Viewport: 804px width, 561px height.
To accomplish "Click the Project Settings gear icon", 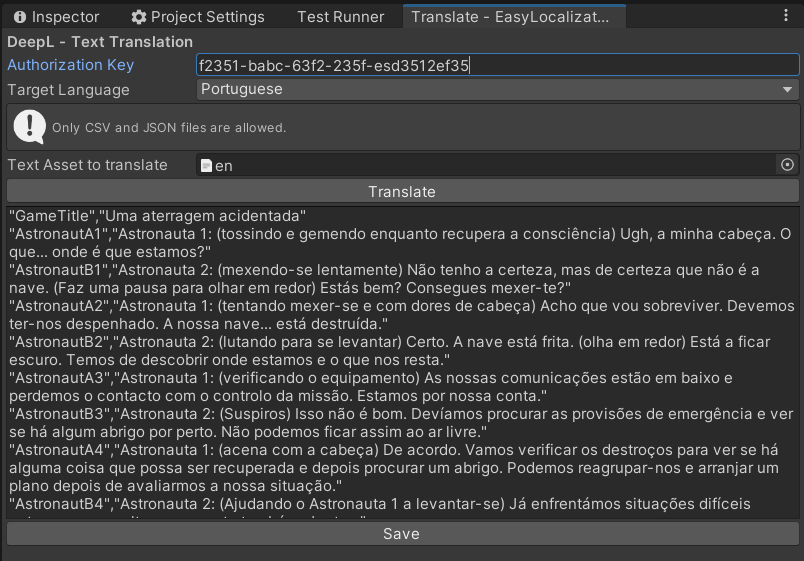I will pyautogui.click(x=139, y=17).
